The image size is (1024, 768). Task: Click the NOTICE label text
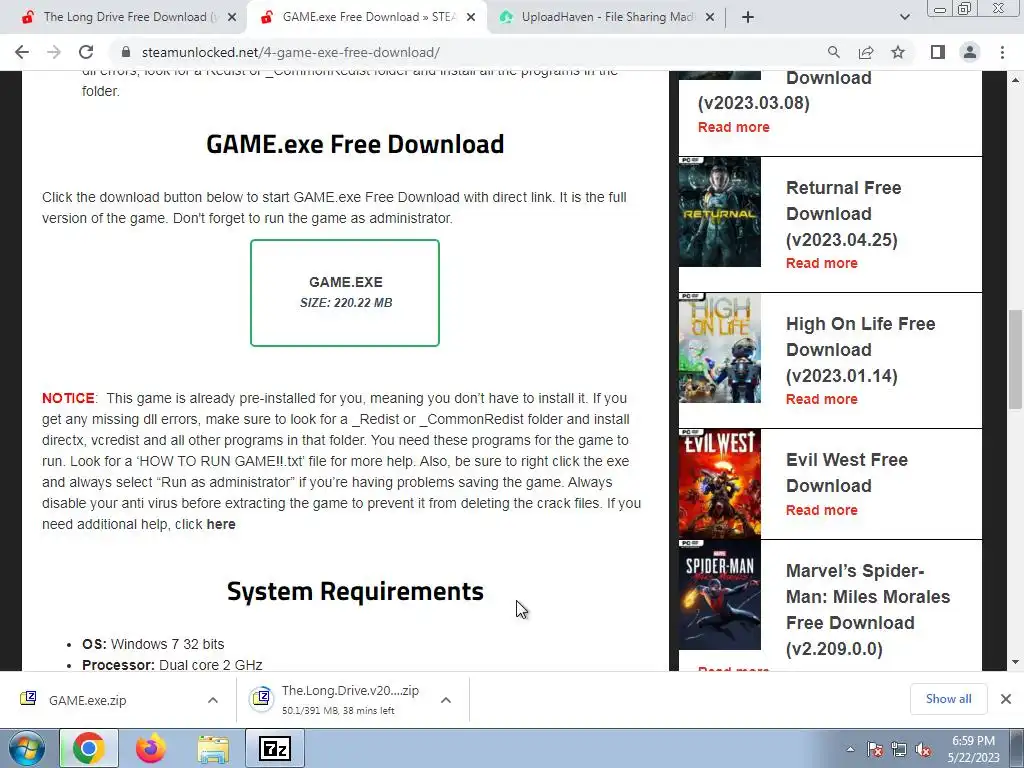pos(68,398)
